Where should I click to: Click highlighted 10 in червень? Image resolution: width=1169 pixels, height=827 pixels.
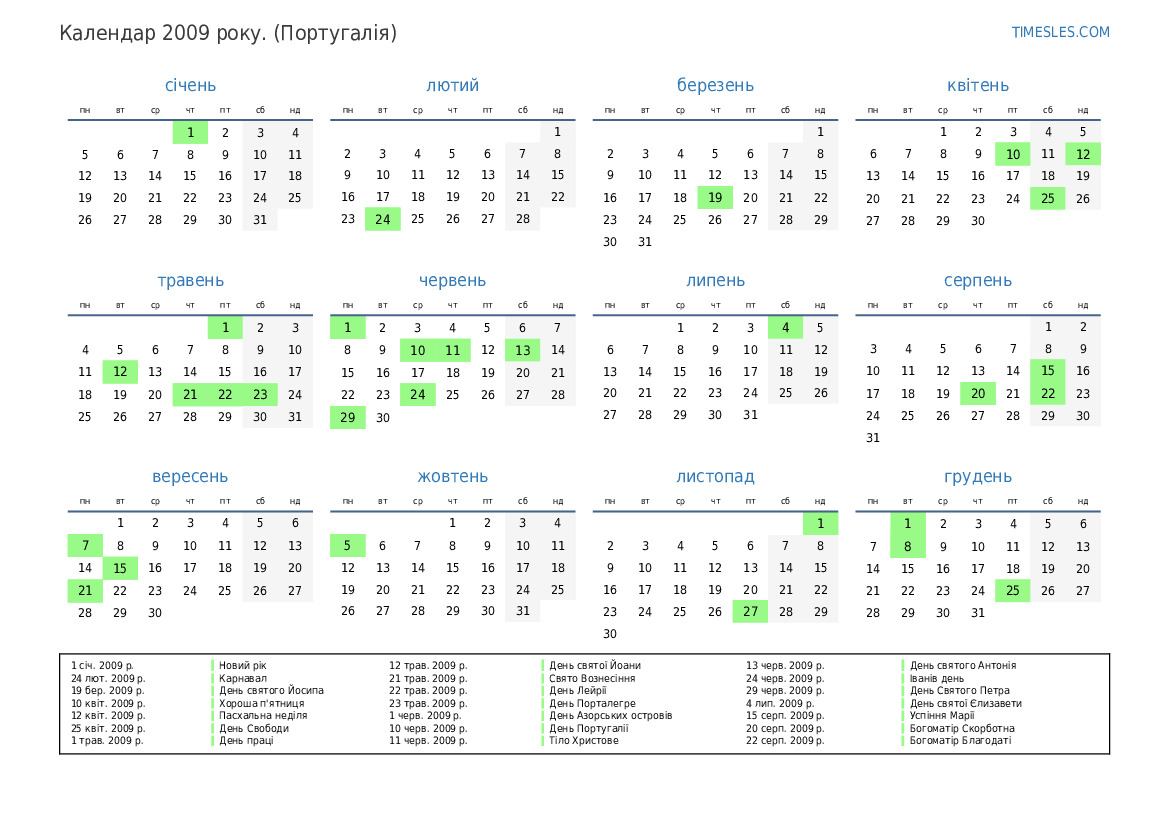pos(417,350)
